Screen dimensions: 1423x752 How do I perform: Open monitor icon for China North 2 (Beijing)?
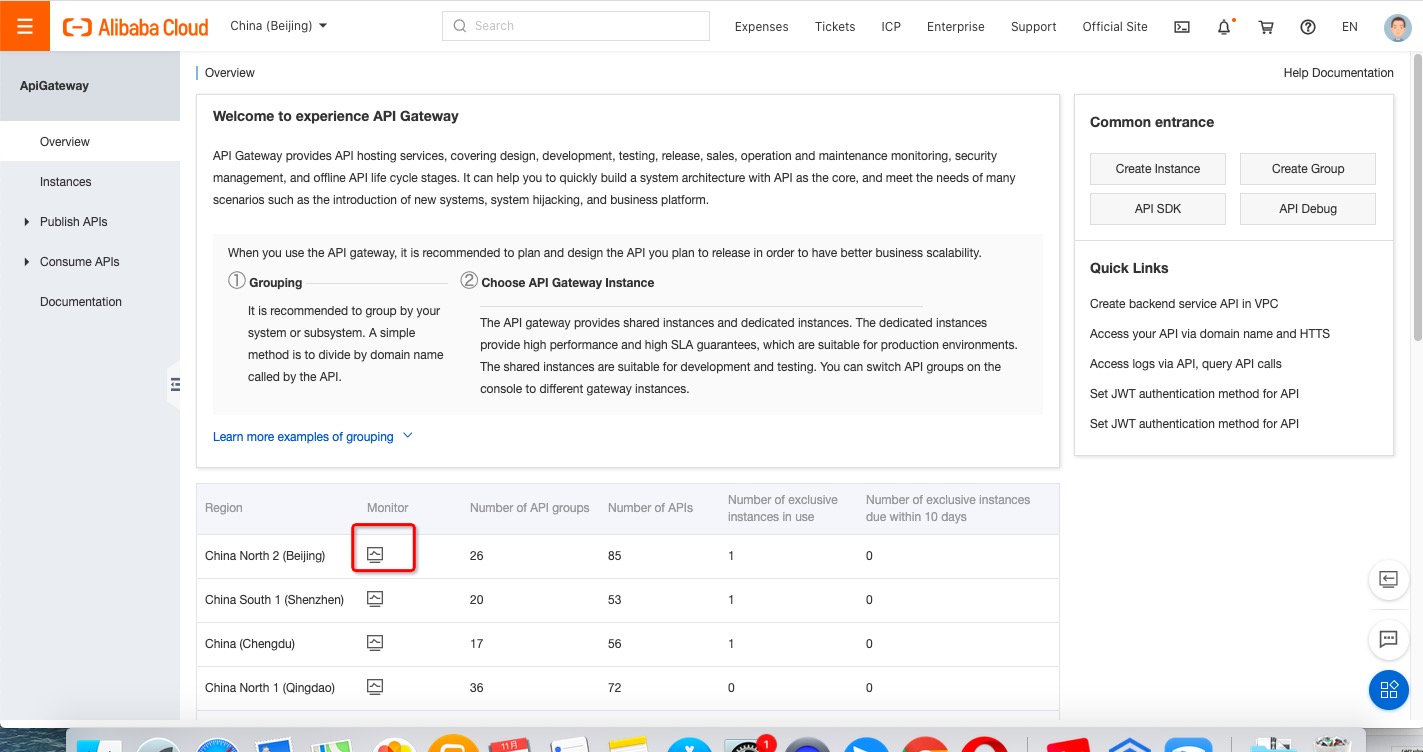[x=375, y=555]
